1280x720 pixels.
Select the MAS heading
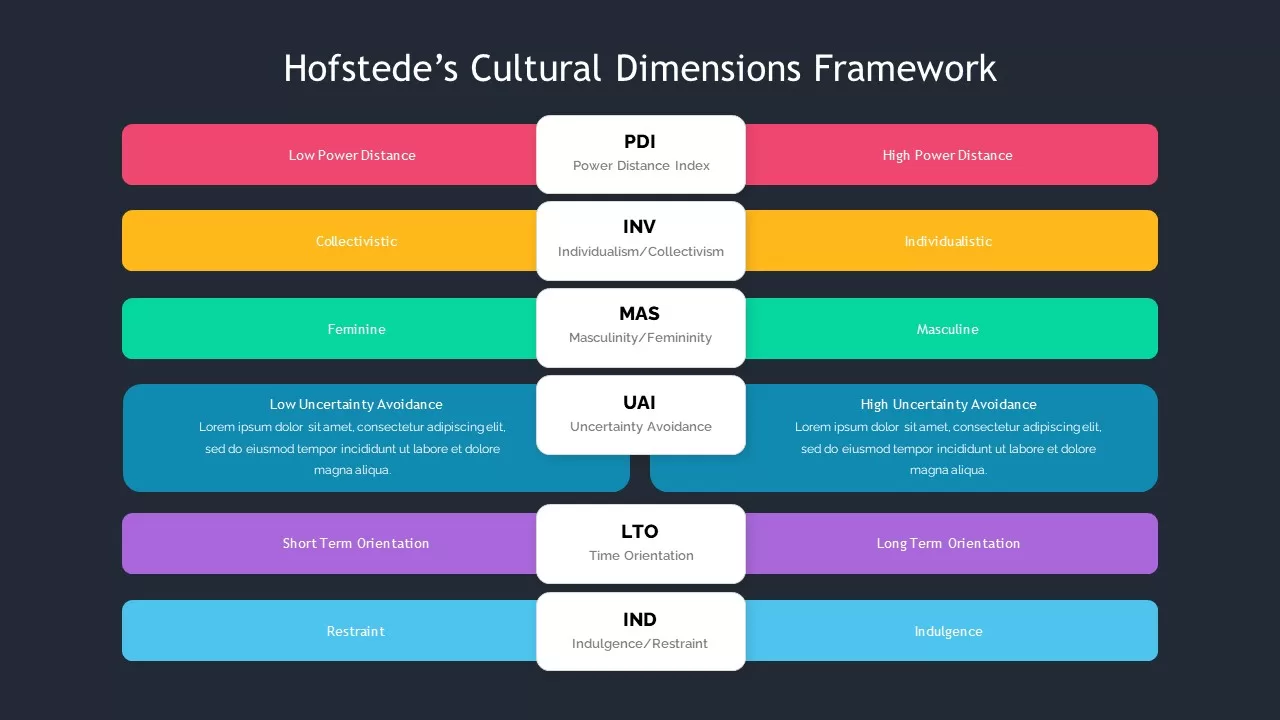(640, 314)
